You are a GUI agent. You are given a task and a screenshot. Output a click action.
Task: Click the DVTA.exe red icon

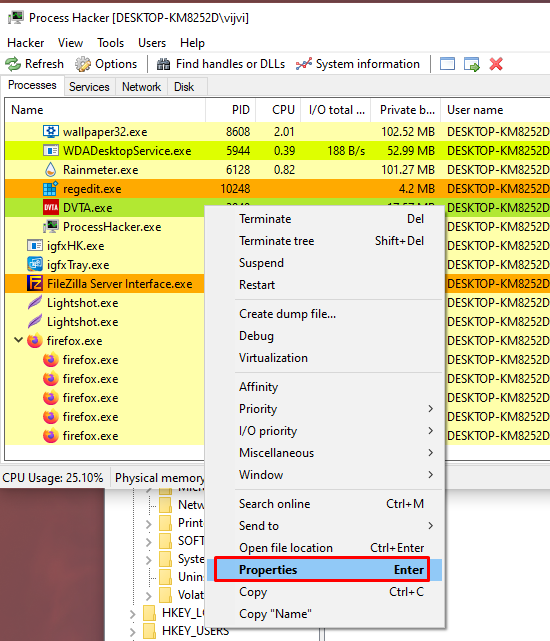tap(51, 207)
